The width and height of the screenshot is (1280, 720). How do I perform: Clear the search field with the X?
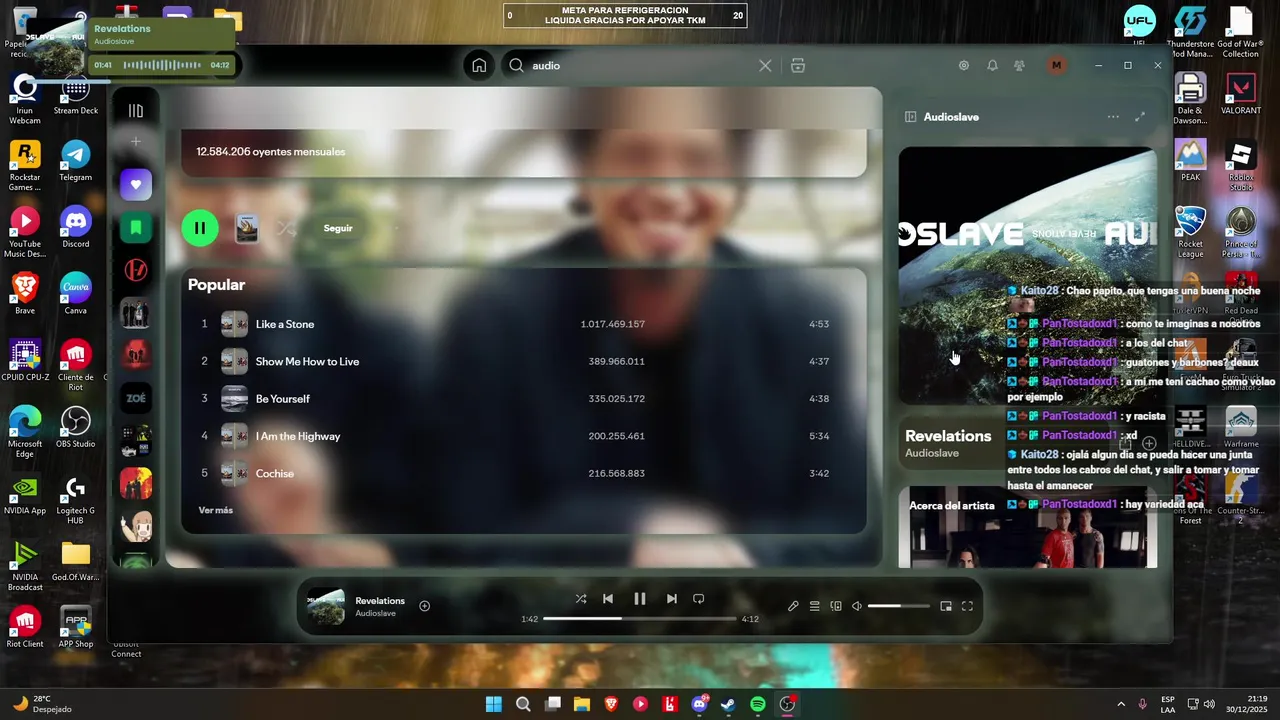(x=765, y=66)
